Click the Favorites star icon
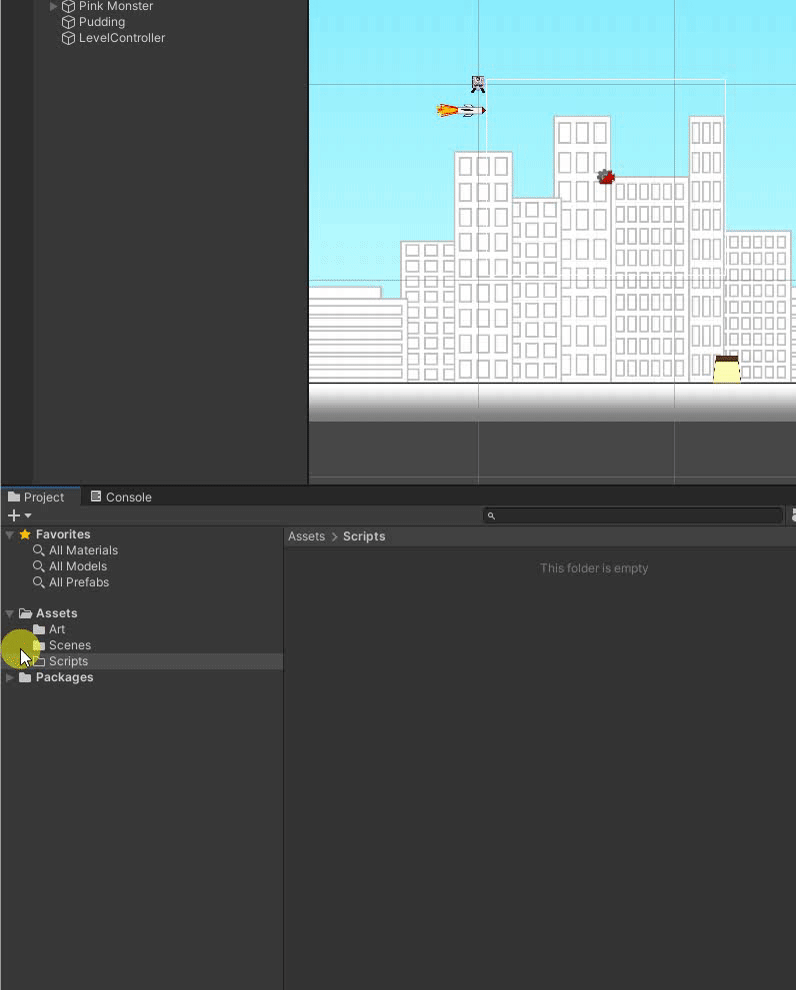This screenshot has height=990, width=796. click(25, 535)
